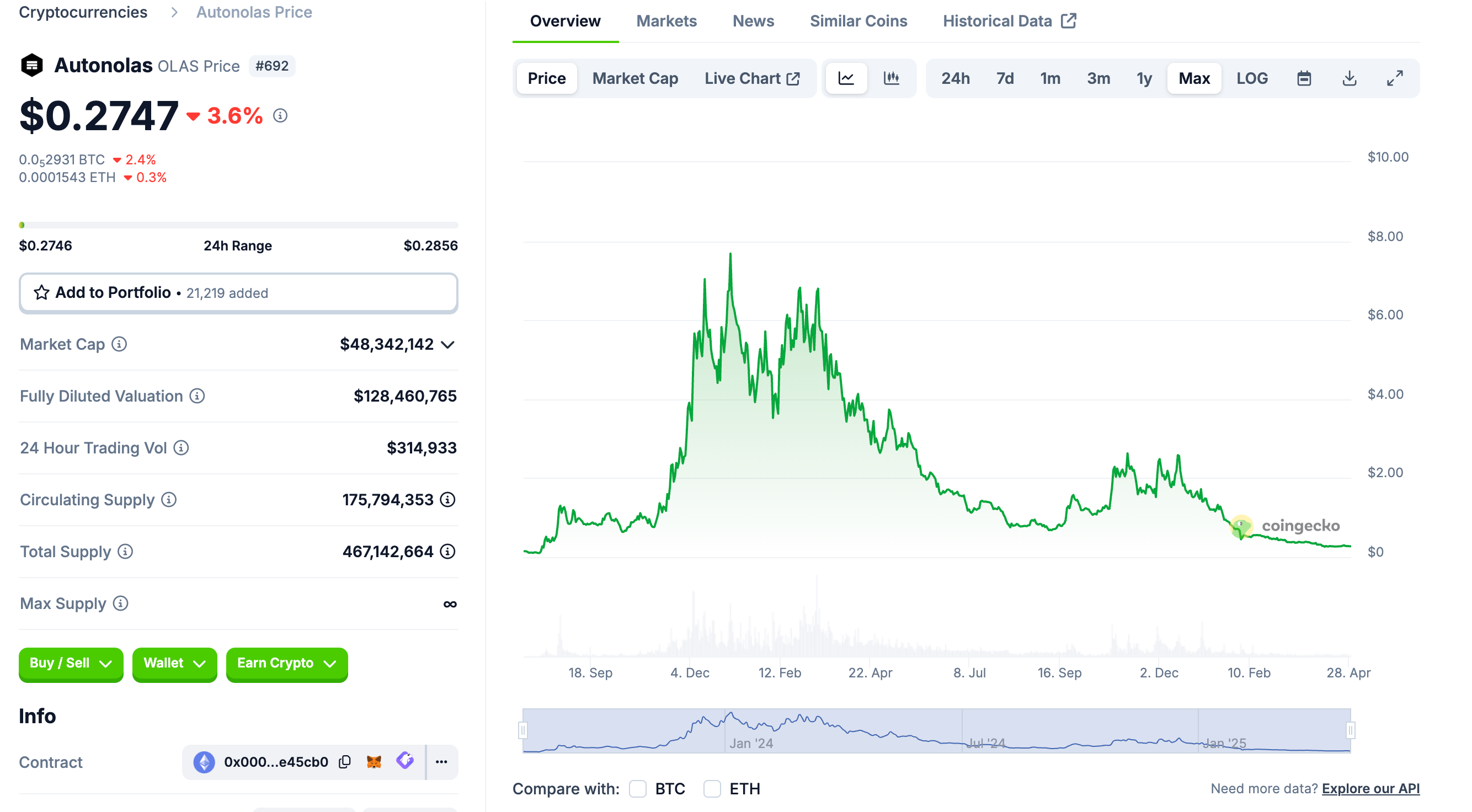Open the Total Supply label info icon
The image size is (1472, 812).
tap(125, 552)
